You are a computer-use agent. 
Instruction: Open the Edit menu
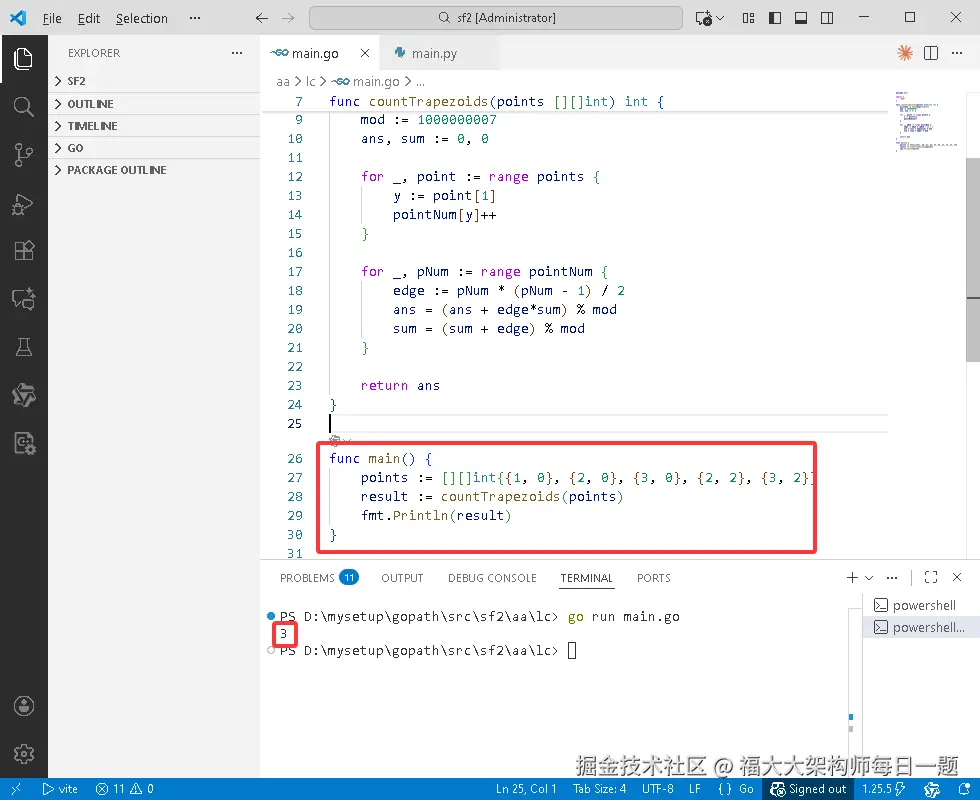[x=89, y=18]
